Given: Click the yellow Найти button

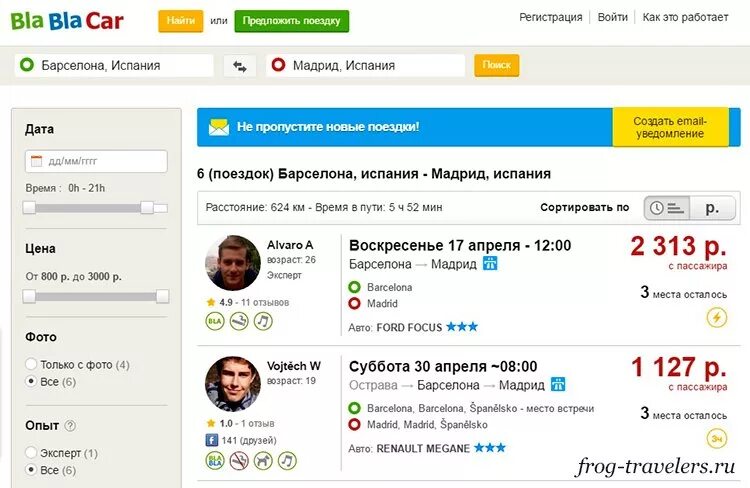Looking at the screenshot, I should coord(181,21).
